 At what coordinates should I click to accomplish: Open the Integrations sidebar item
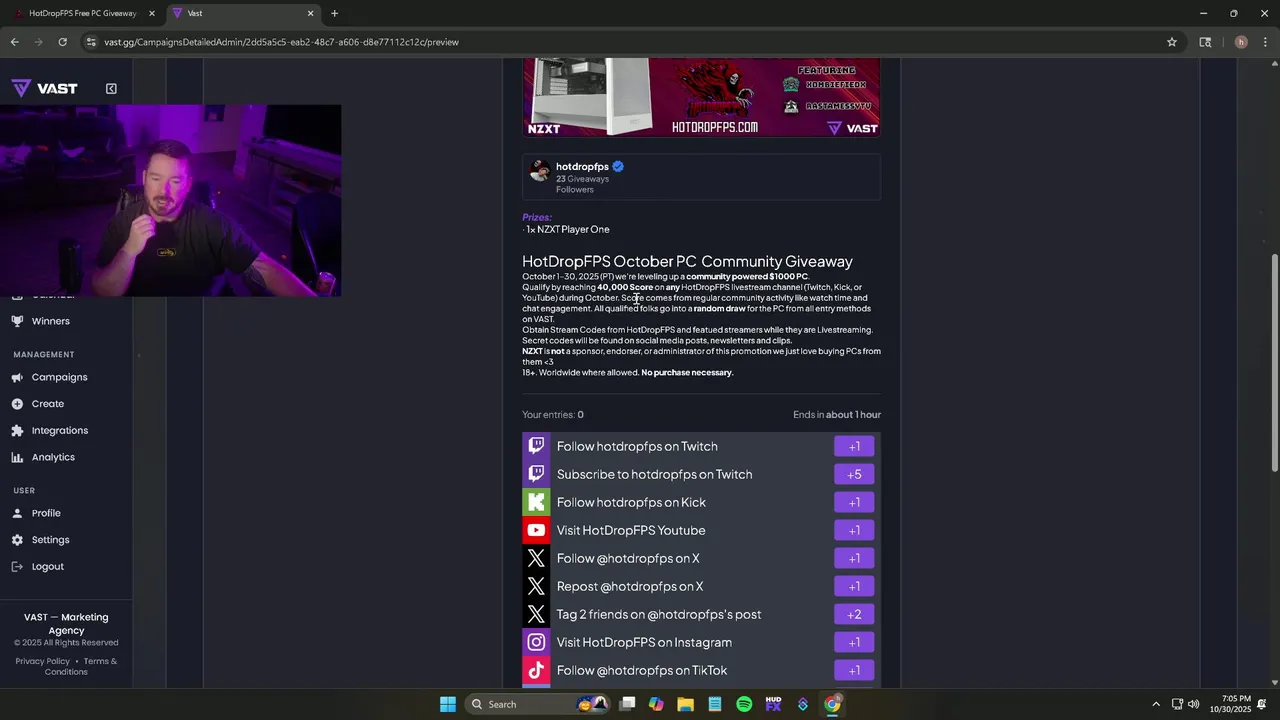[x=59, y=430]
